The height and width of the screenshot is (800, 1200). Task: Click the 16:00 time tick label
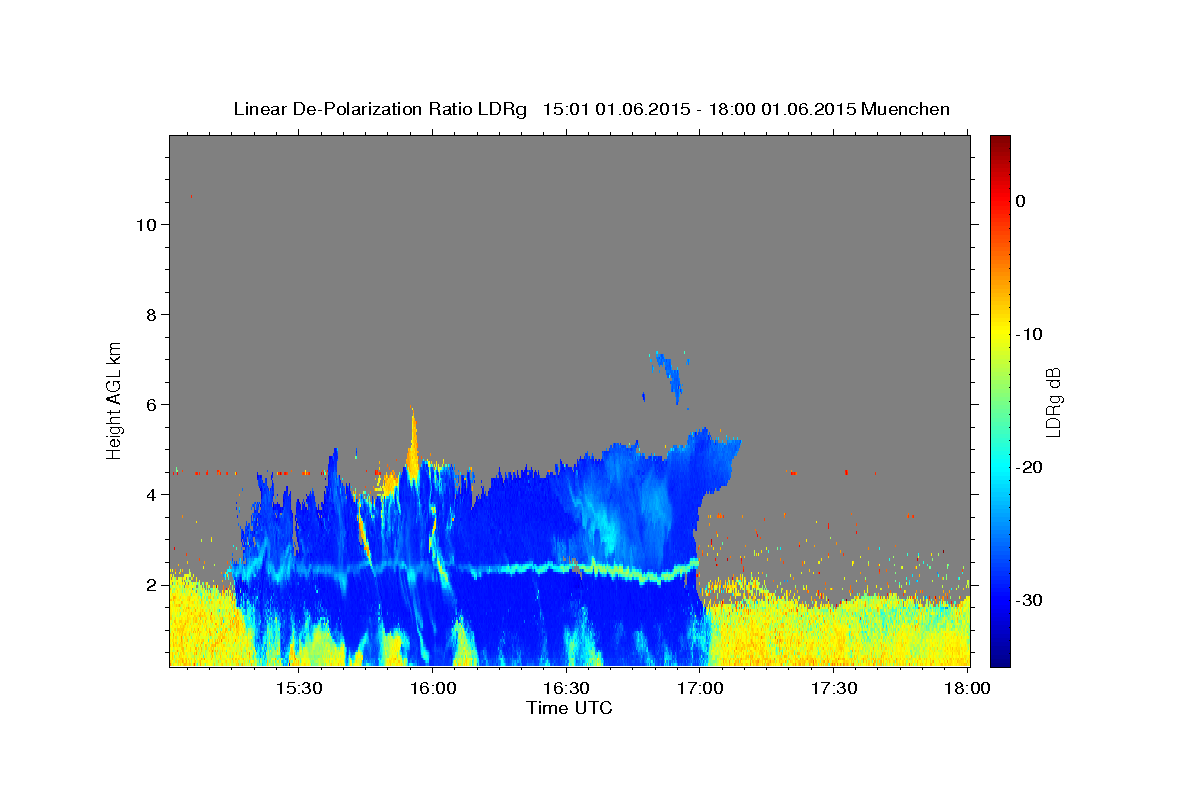(x=432, y=689)
